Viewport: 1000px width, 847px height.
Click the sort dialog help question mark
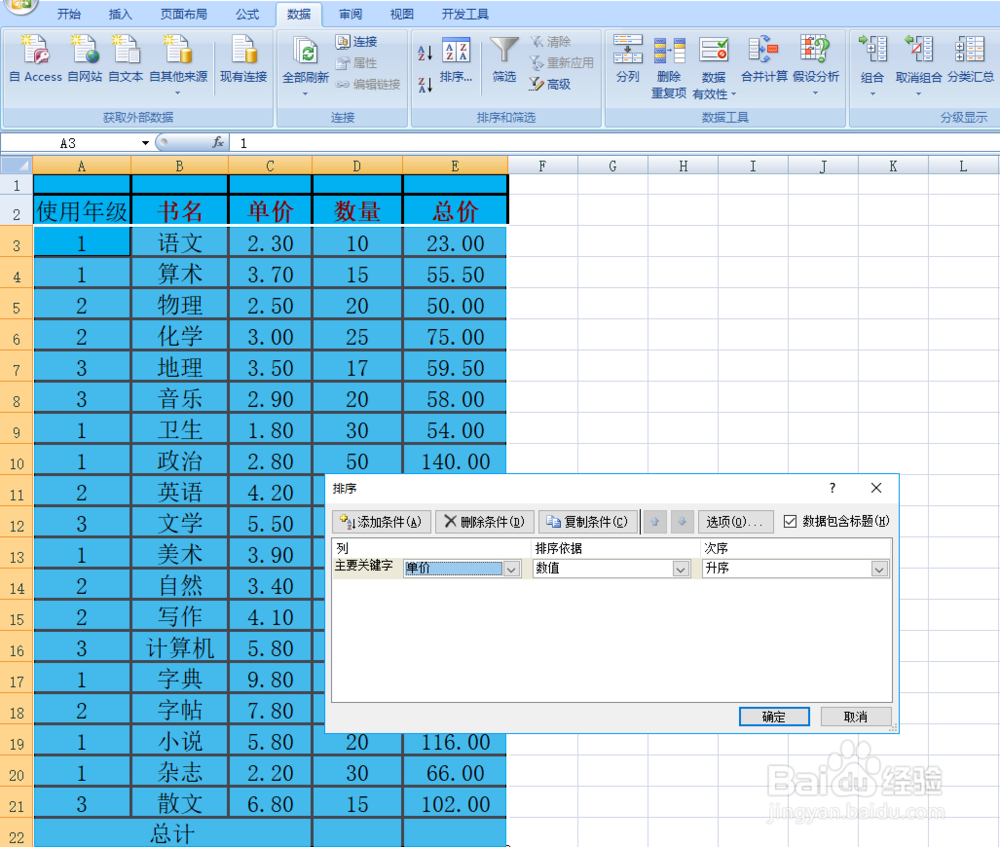pyautogui.click(x=832, y=488)
